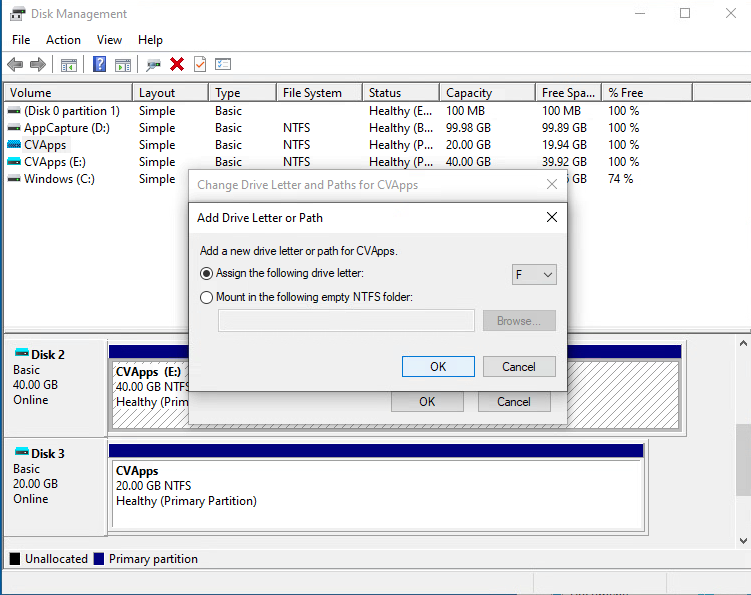This screenshot has height=595, width=751.
Task: Select the CVApps (E:) volume name
Action: point(55,162)
